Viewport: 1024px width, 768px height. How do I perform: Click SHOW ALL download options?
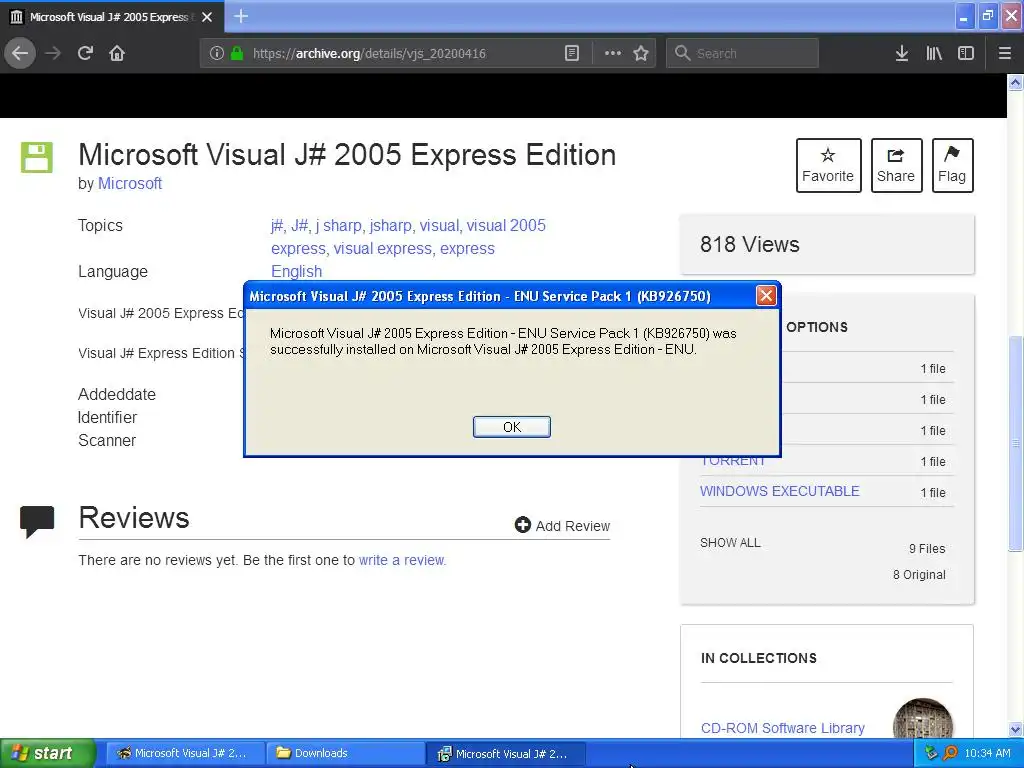click(730, 543)
